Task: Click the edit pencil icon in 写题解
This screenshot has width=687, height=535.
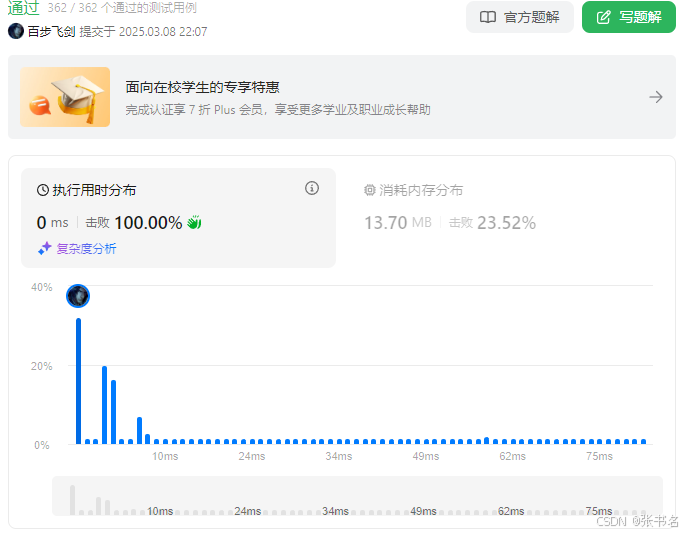Action: pos(603,18)
